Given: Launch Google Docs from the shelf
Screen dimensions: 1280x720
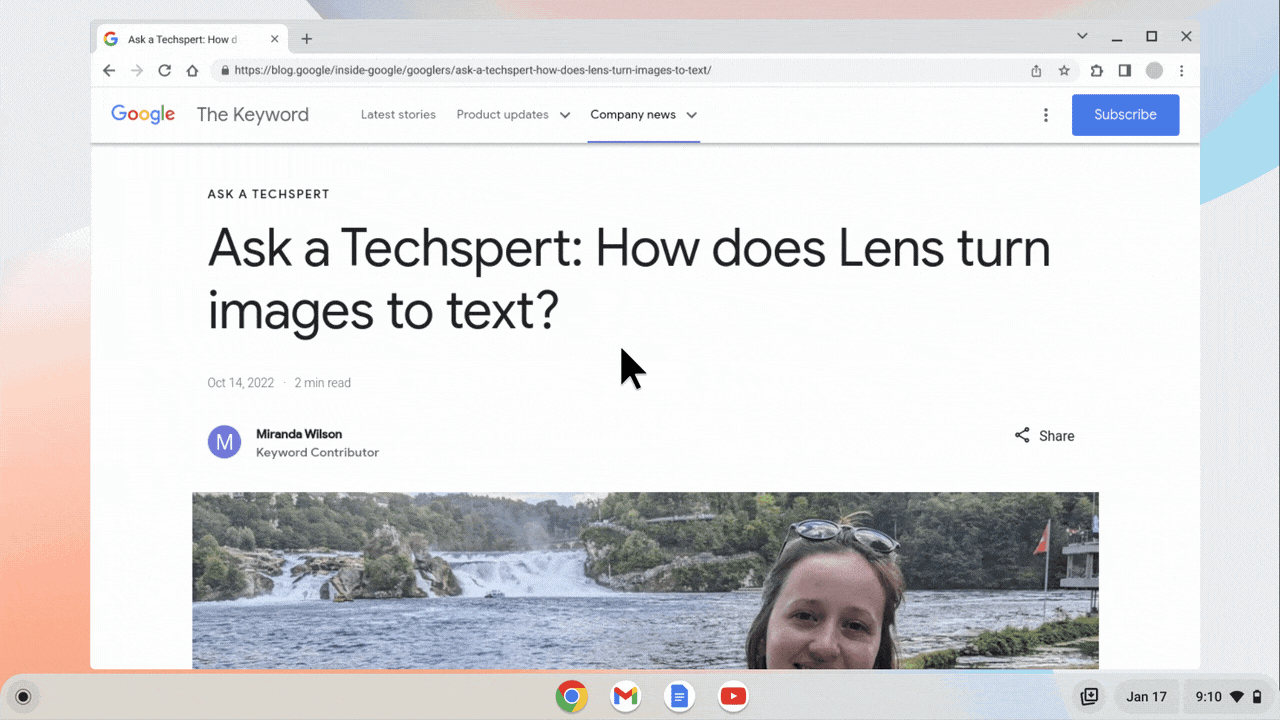Looking at the screenshot, I should point(679,697).
